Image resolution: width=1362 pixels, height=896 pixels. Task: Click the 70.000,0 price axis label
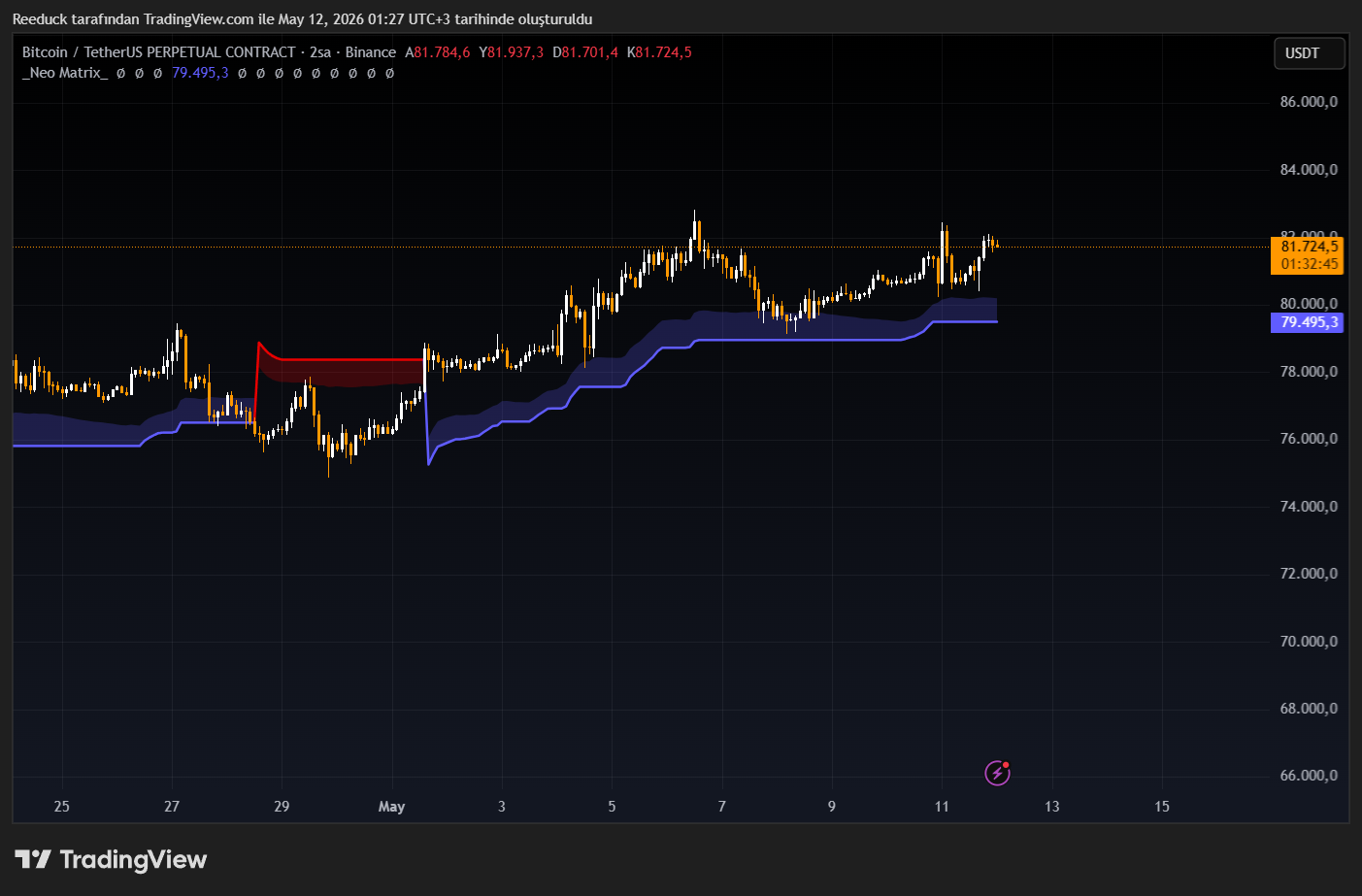click(x=1309, y=642)
